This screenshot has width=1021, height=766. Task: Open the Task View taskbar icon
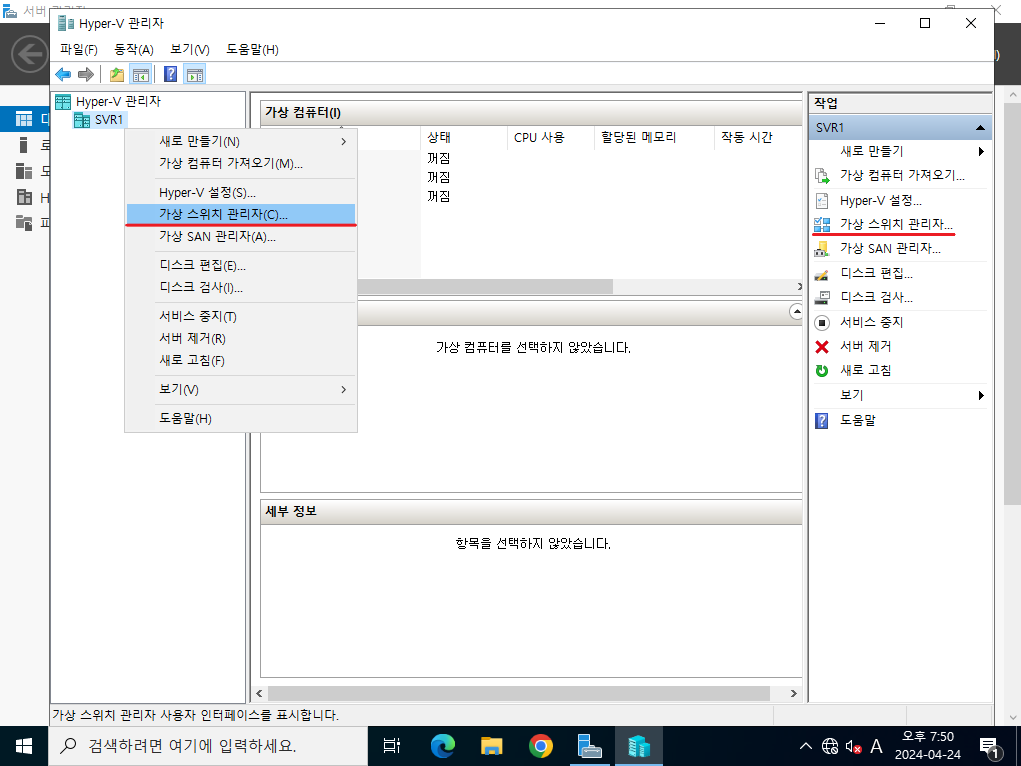click(392, 746)
